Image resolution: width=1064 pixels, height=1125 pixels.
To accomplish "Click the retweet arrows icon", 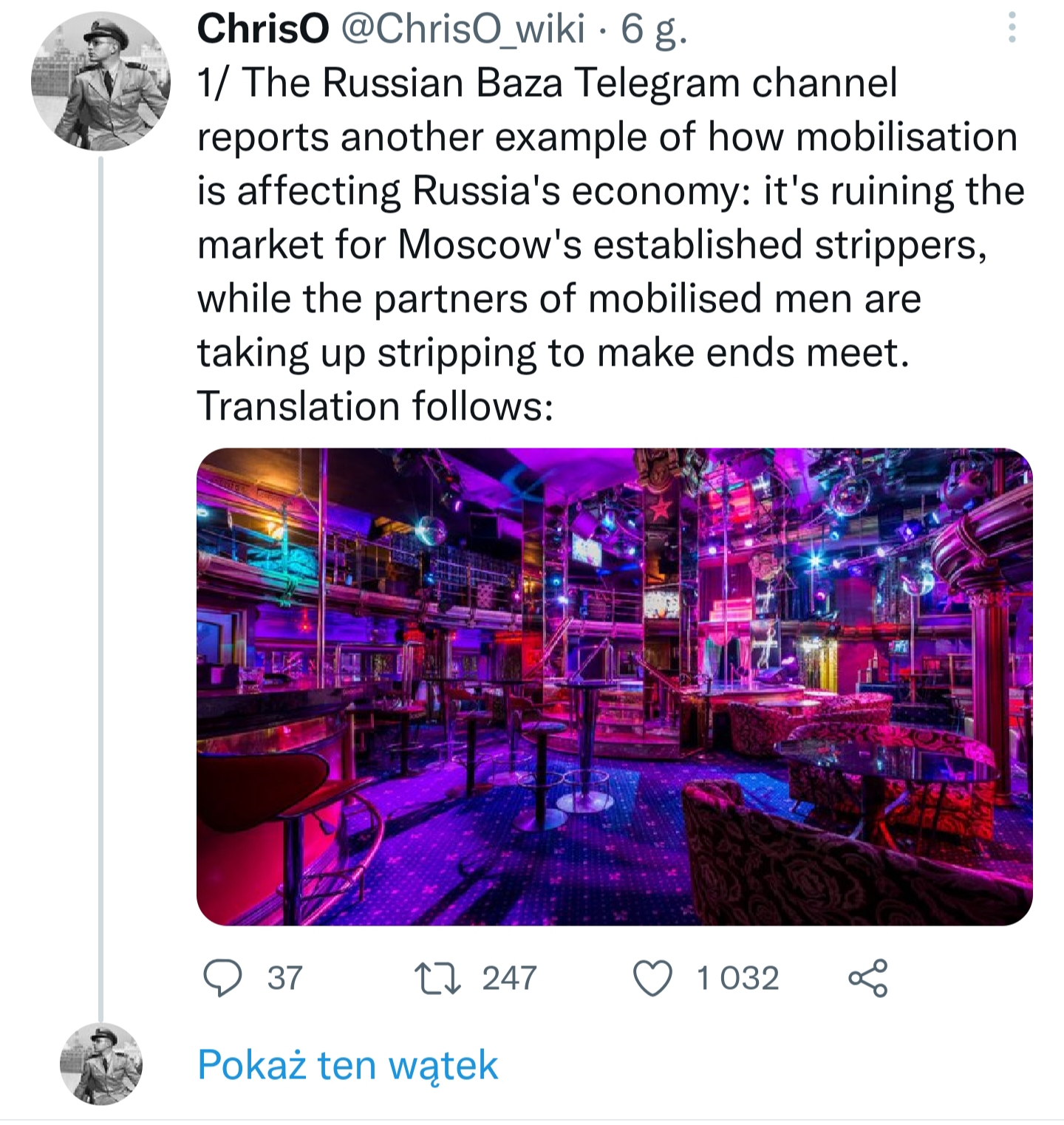I will coord(437,978).
